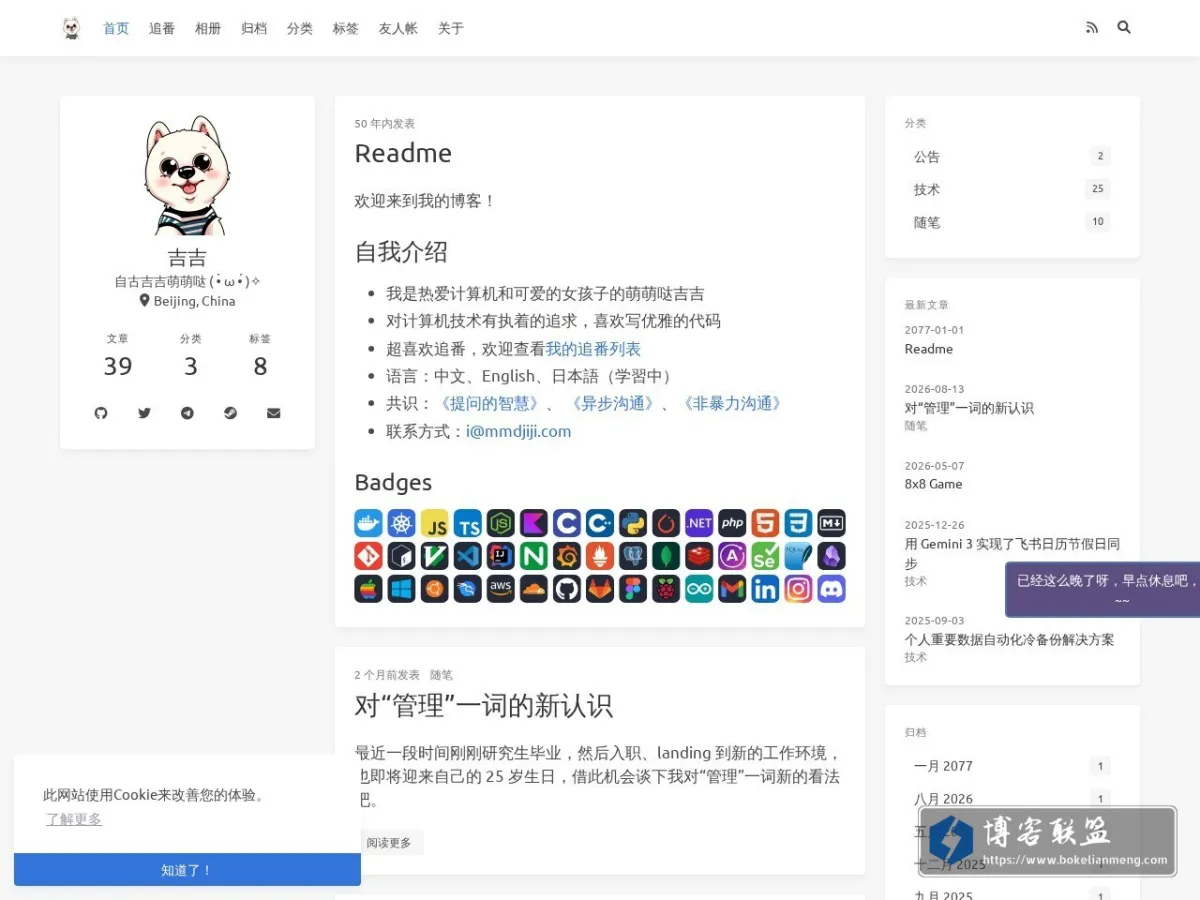
Task: Open 技术 category with 25 posts
Action: 1012,189
